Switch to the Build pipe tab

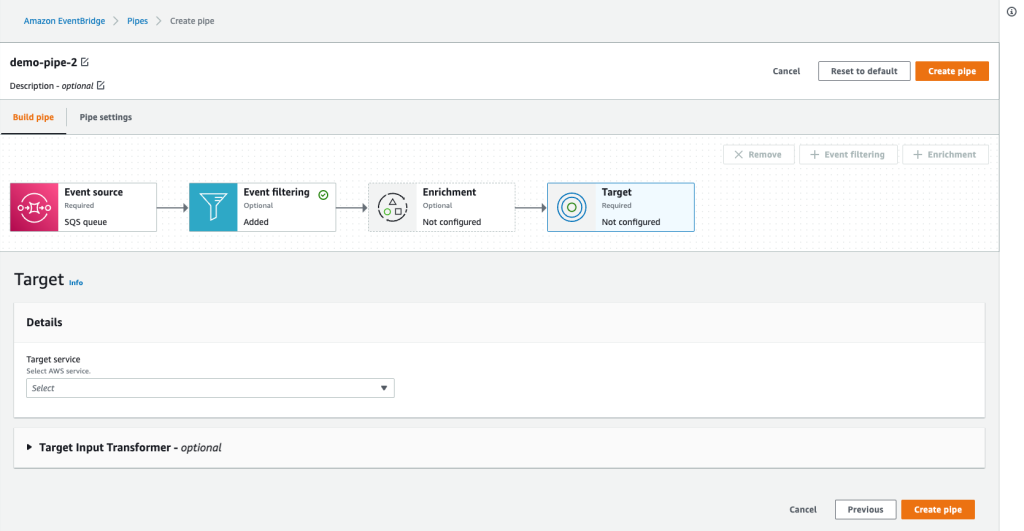pos(33,117)
